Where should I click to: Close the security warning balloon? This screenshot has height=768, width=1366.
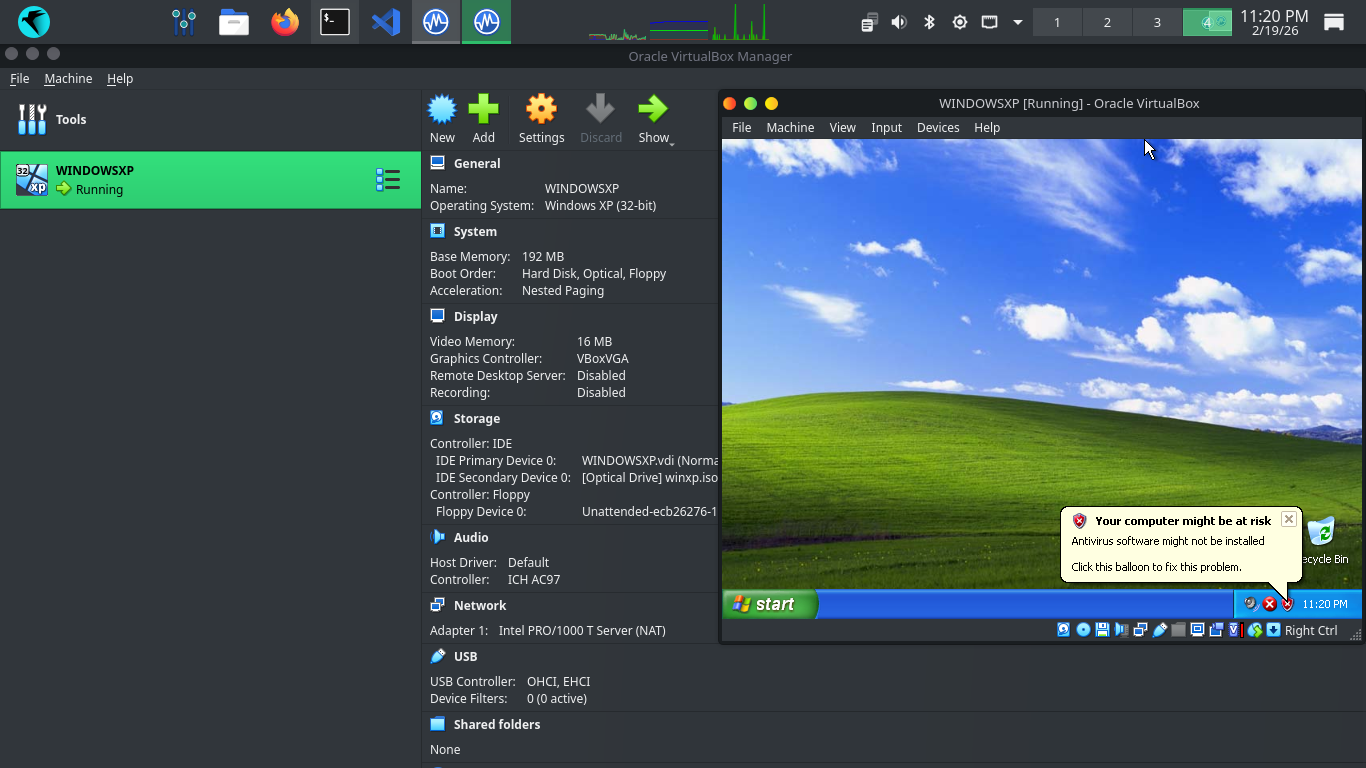coord(1288,519)
